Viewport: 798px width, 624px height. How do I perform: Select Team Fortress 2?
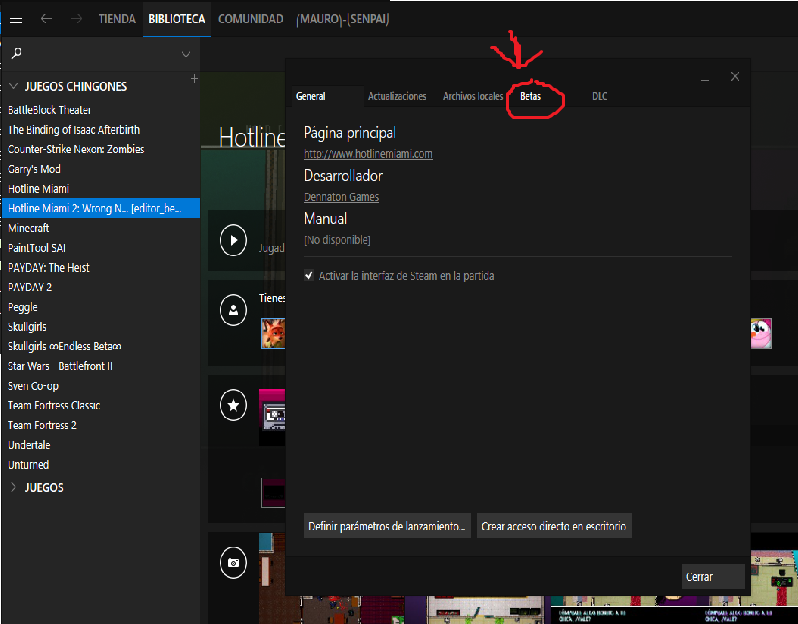coord(101,425)
